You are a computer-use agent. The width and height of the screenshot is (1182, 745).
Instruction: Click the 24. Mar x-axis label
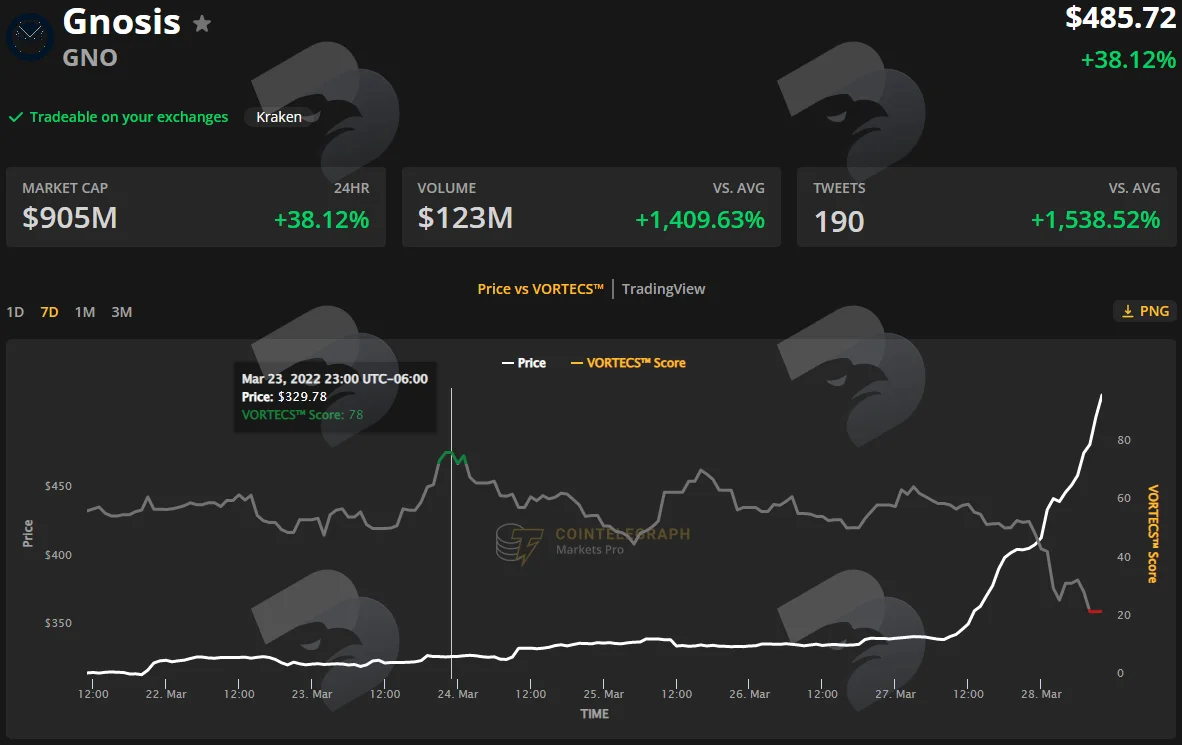point(458,694)
